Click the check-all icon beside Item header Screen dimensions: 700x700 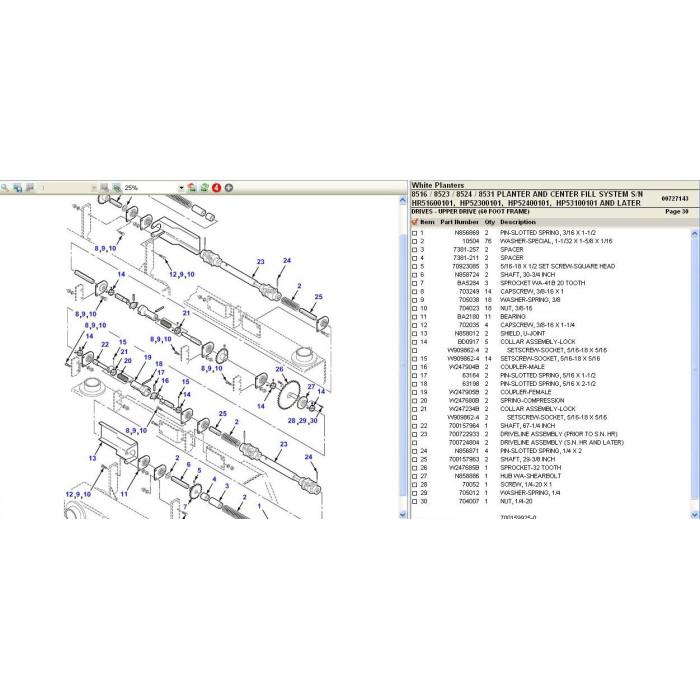(415, 222)
